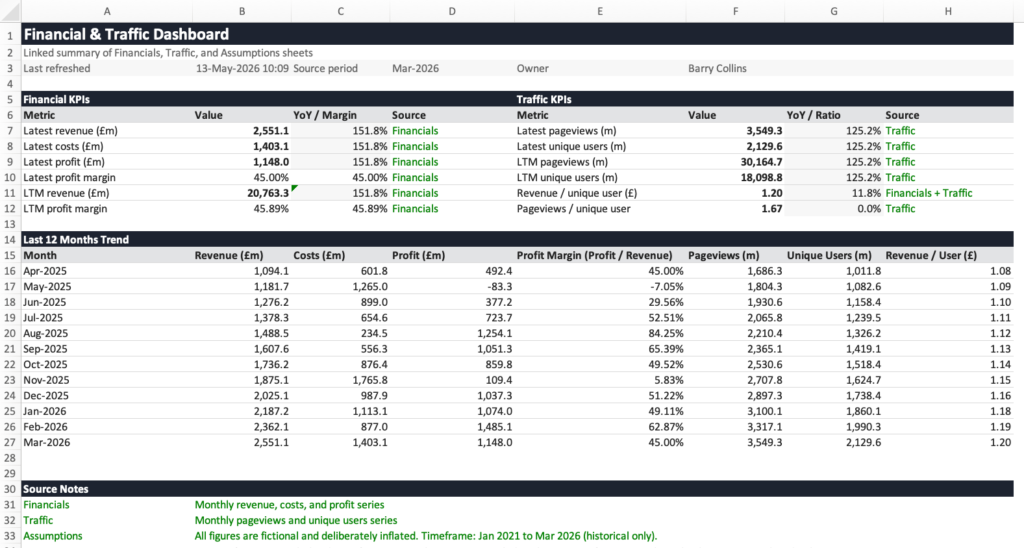Select the 2,129.6 Latest unique users value in row 8

tap(764, 146)
